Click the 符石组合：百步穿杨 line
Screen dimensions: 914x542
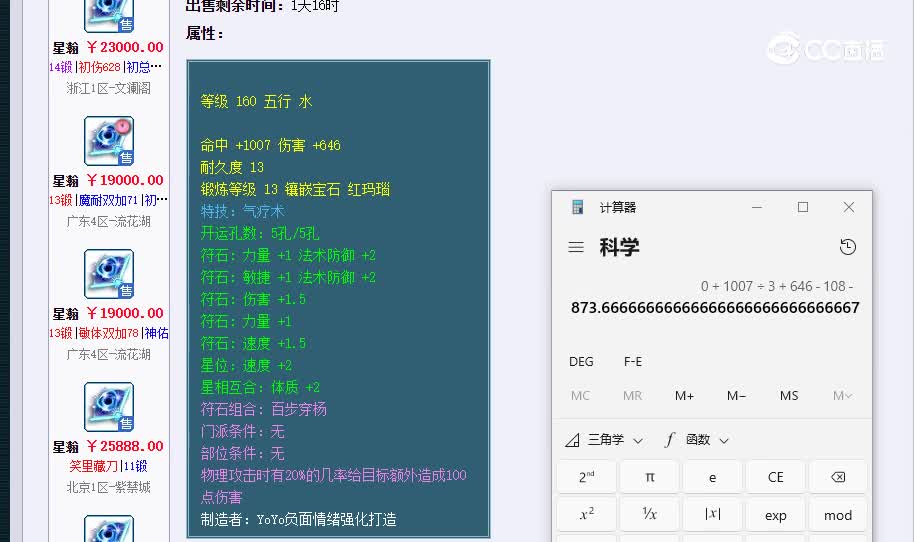pos(263,409)
